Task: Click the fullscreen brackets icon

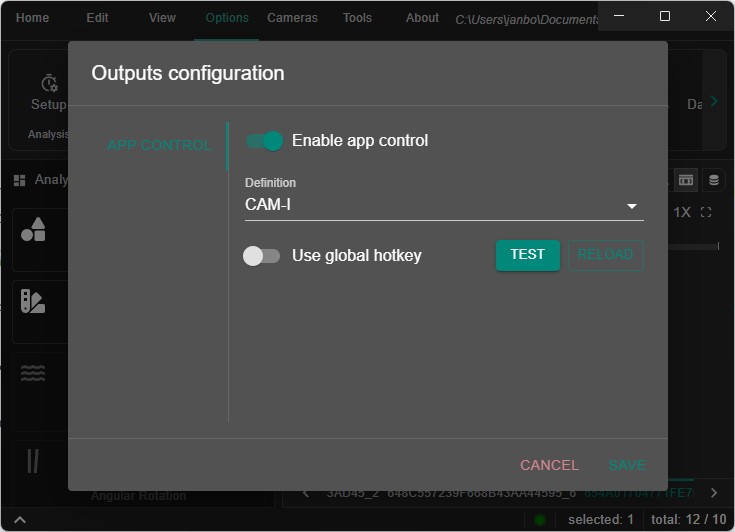Action: pos(706,212)
